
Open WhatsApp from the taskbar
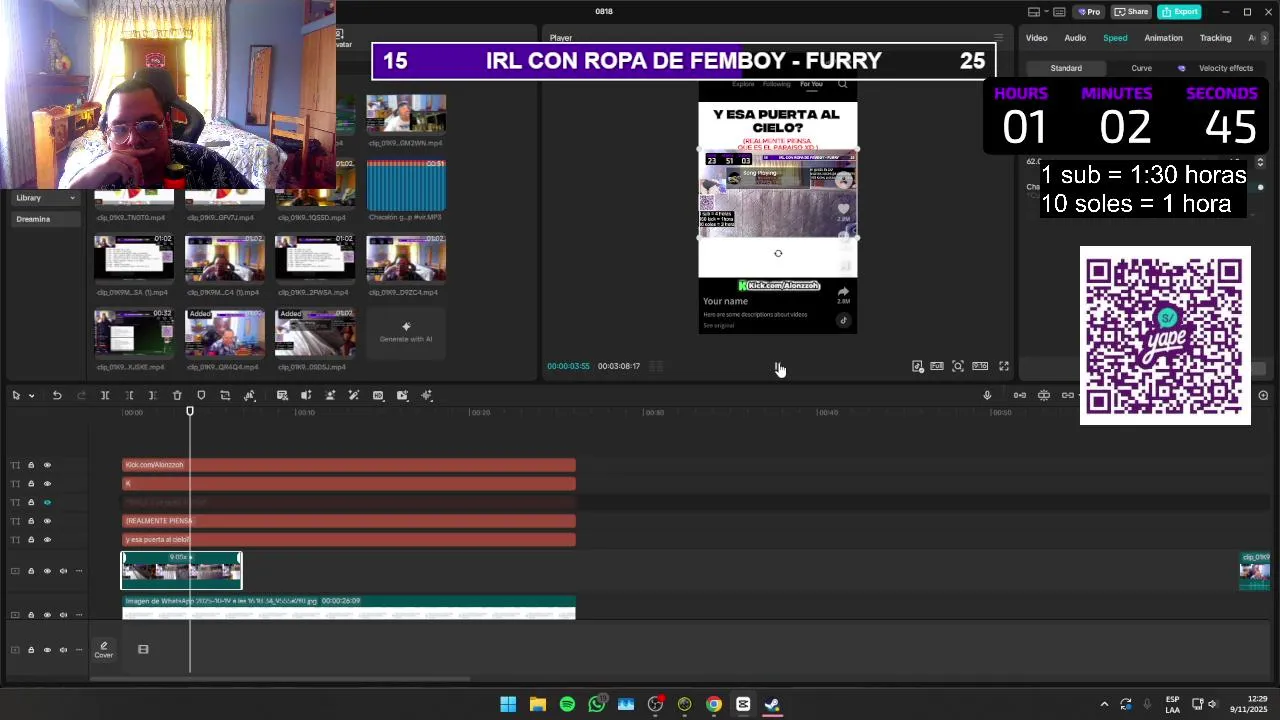pyautogui.click(x=597, y=704)
